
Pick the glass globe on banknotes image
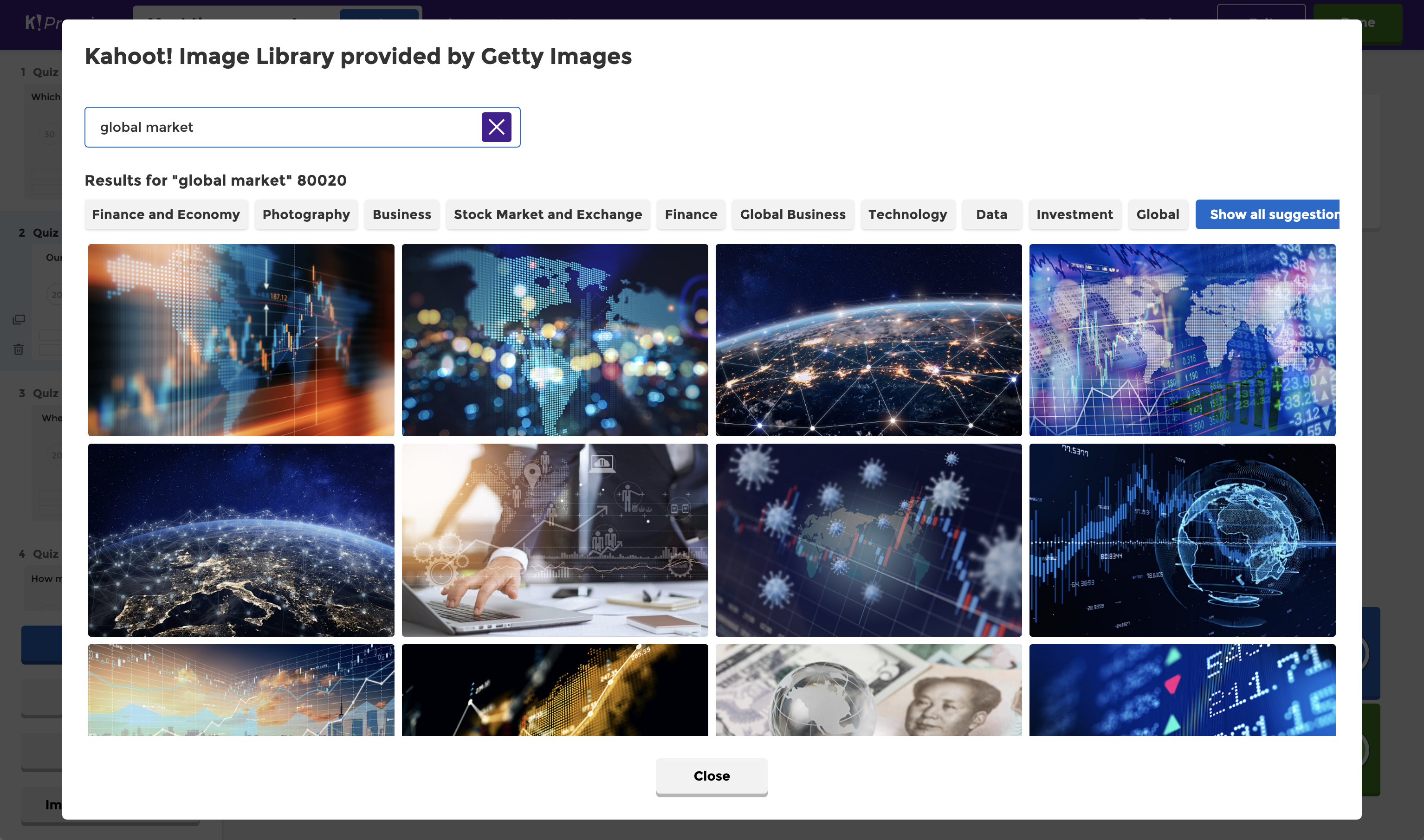pyautogui.click(x=868, y=690)
